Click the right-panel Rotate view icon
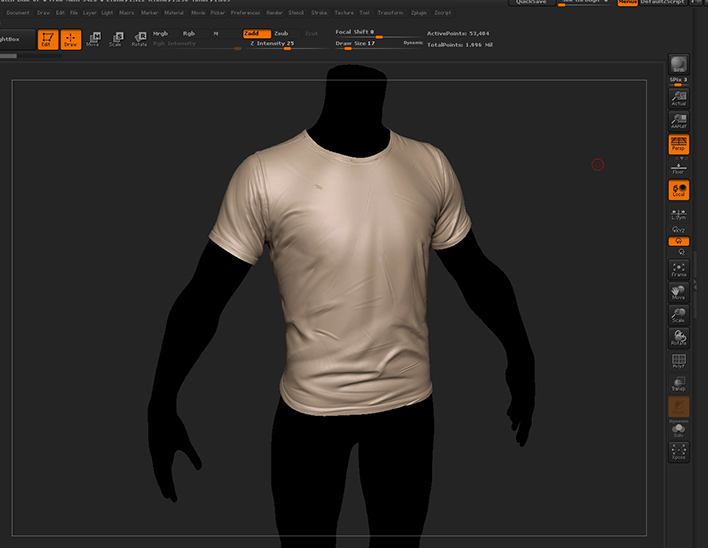The width and height of the screenshot is (708, 548). tap(678, 338)
